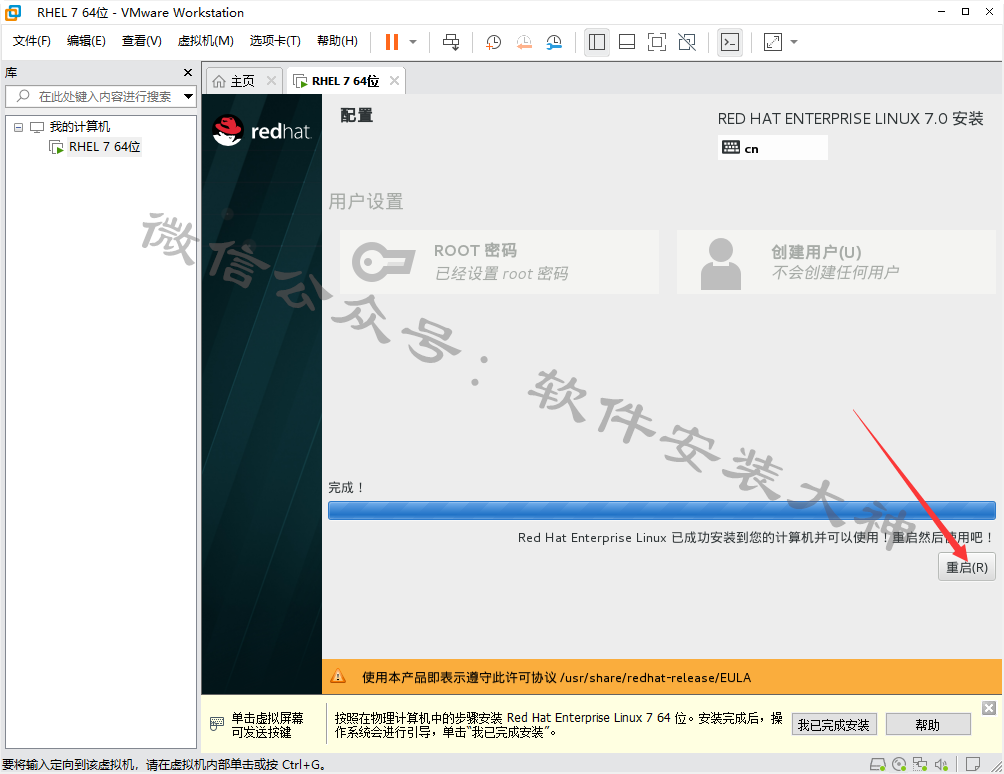Click the sound card status icon
This screenshot has height=774, width=1004.
tap(941, 764)
